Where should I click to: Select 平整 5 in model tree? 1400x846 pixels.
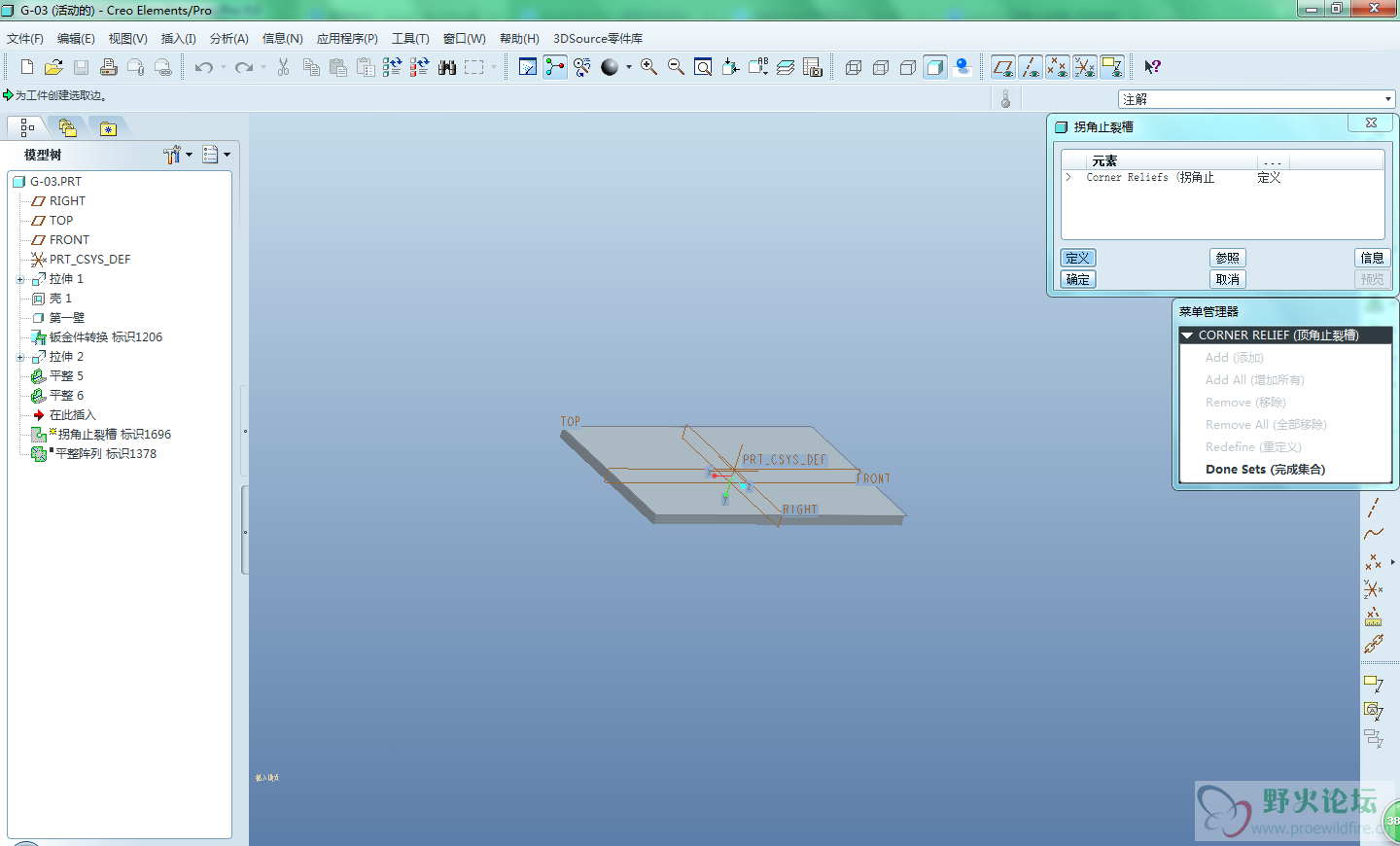pos(66,376)
